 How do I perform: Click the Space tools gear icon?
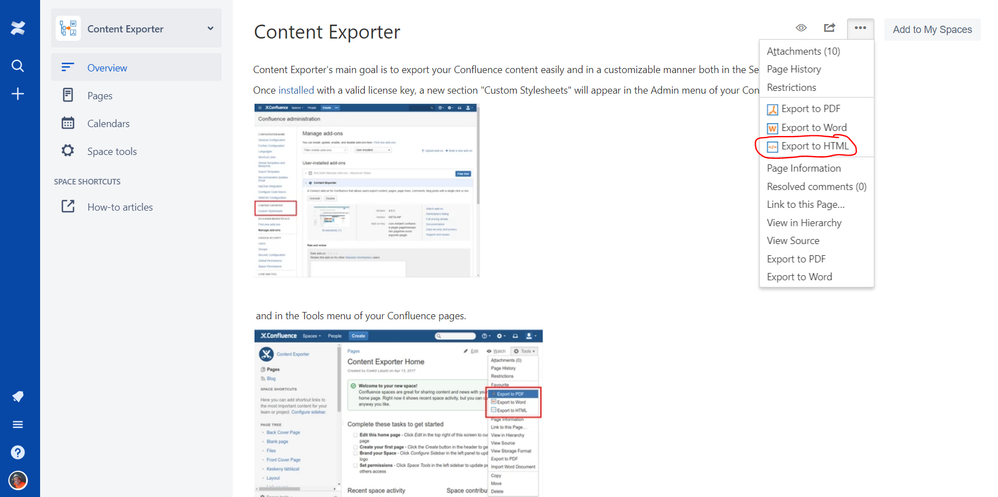(67, 151)
